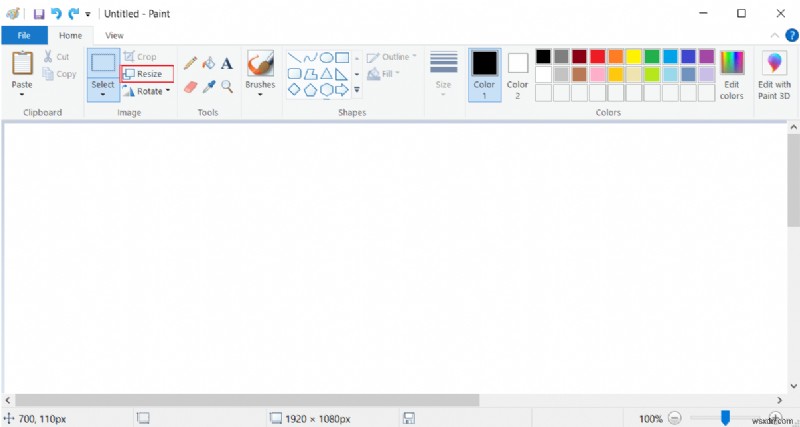This screenshot has height=427, width=800.
Task: Click the zoom out minus button
Action: pos(674,418)
